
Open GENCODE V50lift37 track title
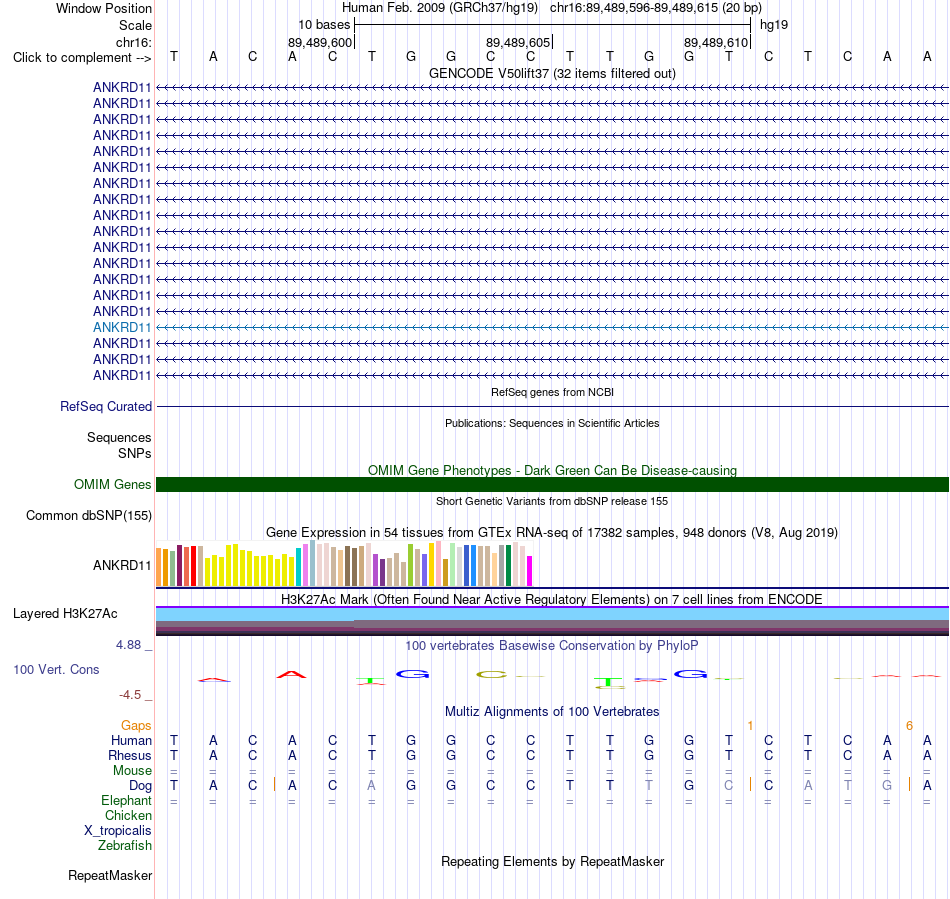coord(552,73)
